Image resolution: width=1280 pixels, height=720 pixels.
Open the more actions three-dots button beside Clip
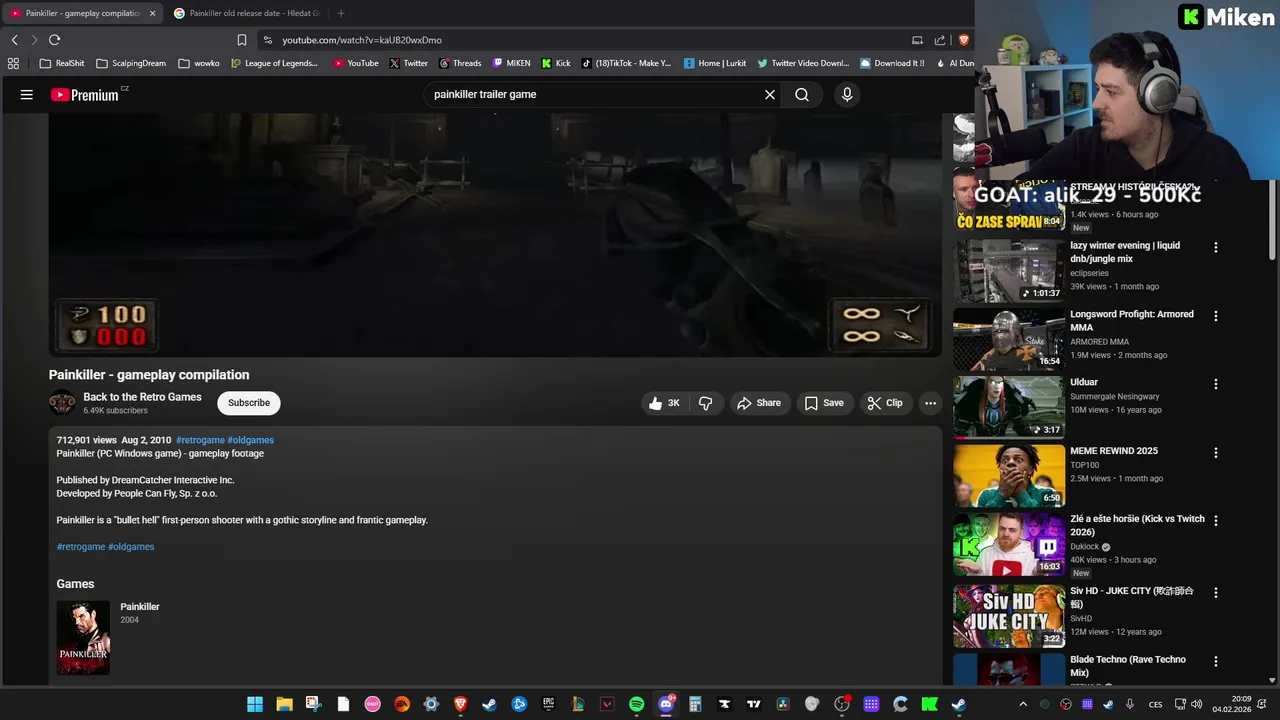click(x=930, y=403)
